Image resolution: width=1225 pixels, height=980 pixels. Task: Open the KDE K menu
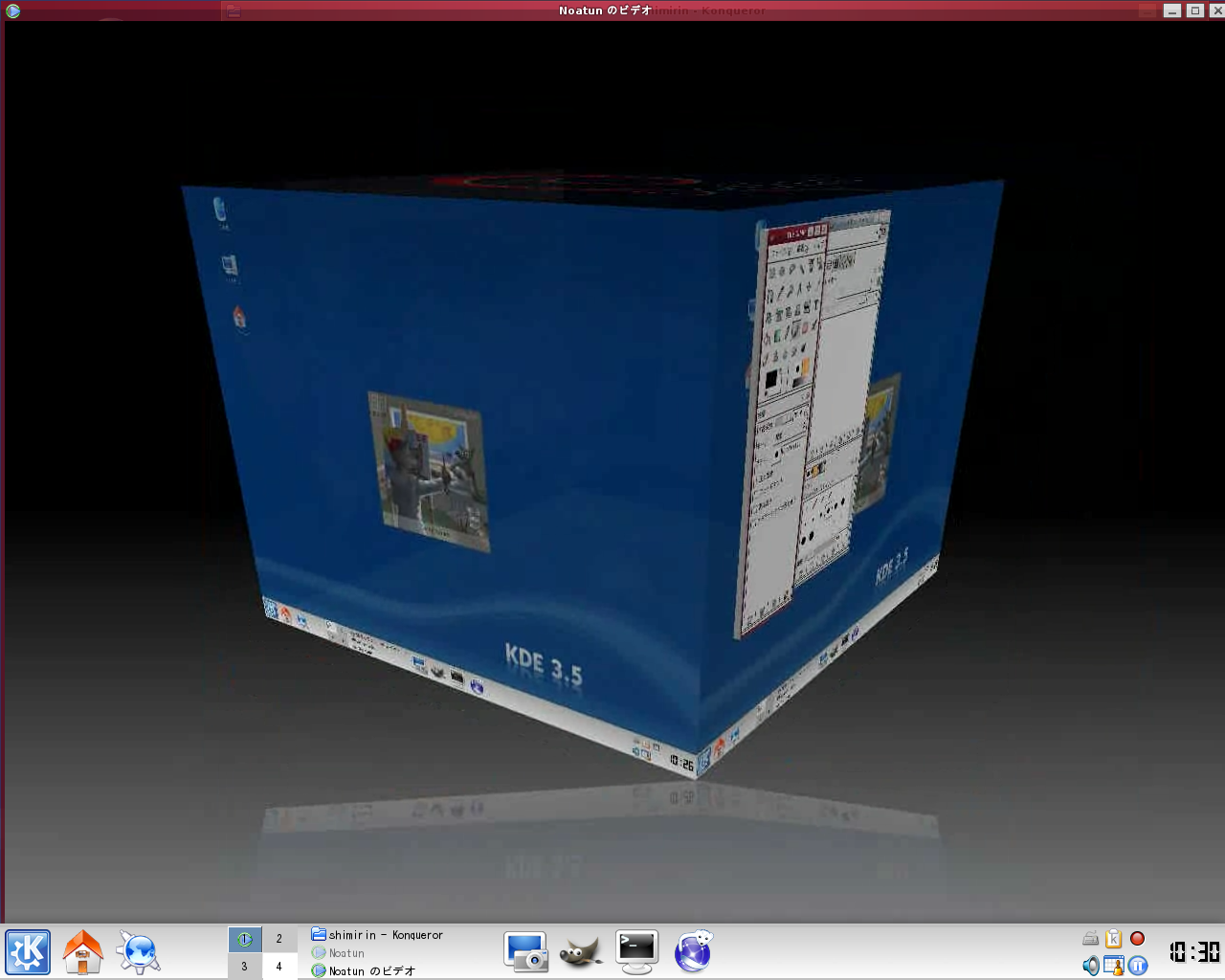coord(28,952)
